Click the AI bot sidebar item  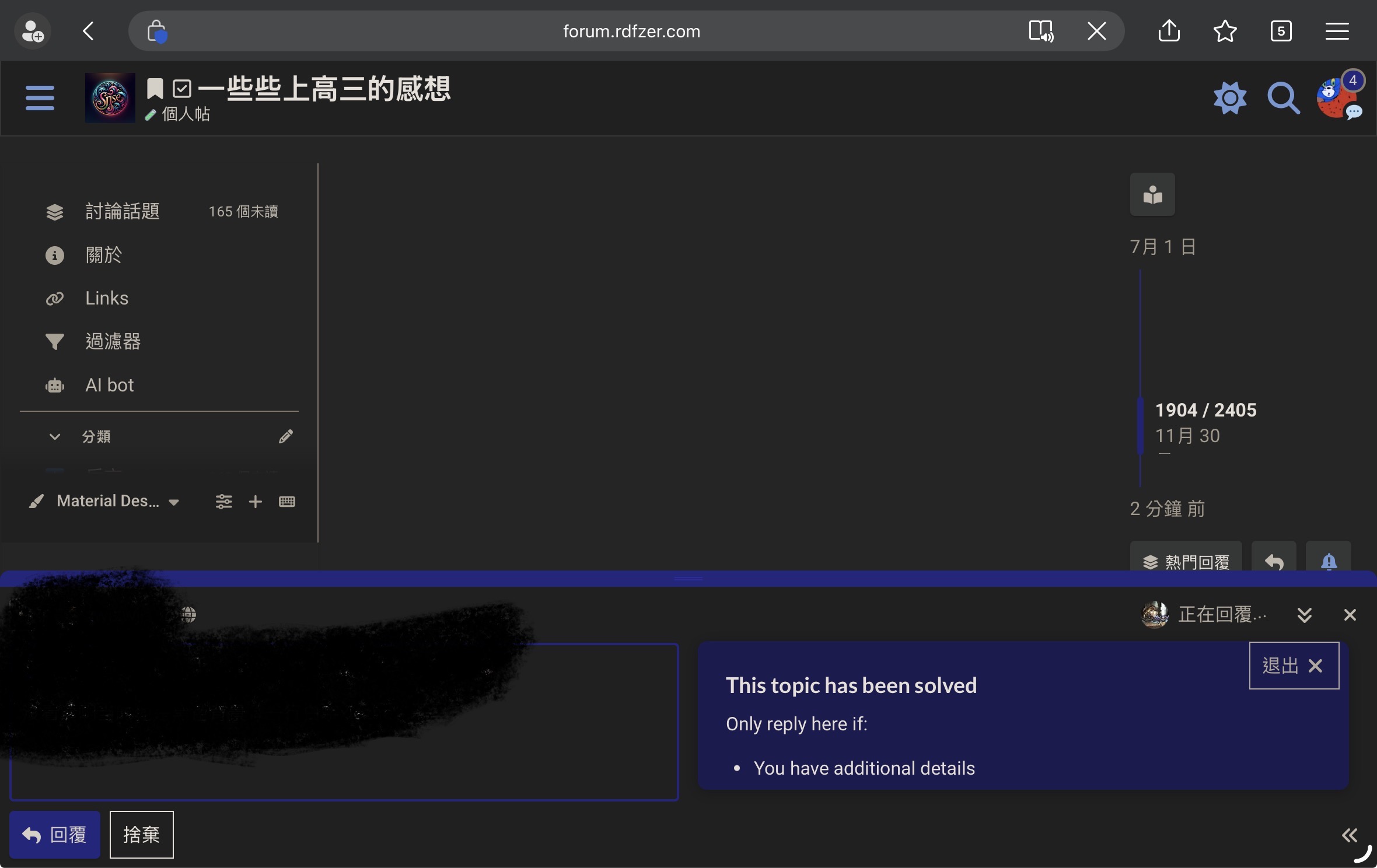pyautogui.click(x=109, y=385)
